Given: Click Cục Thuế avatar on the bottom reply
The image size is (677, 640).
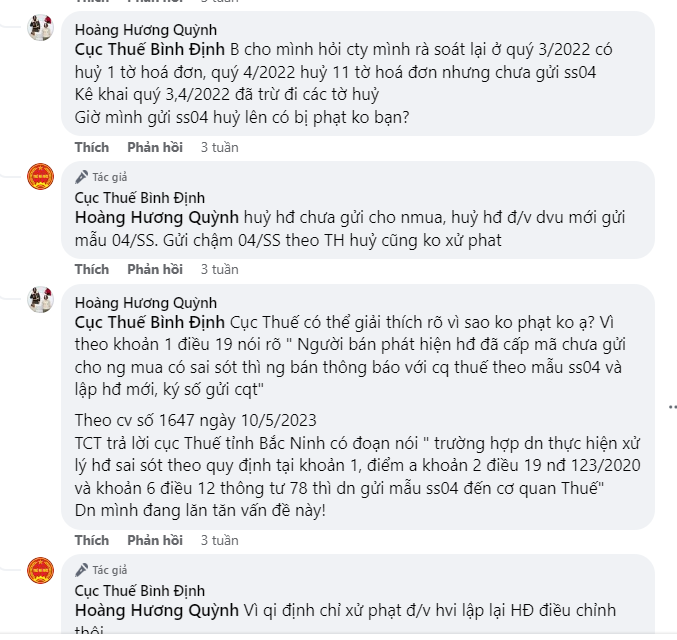Looking at the screenshot, I should [40, 571].
